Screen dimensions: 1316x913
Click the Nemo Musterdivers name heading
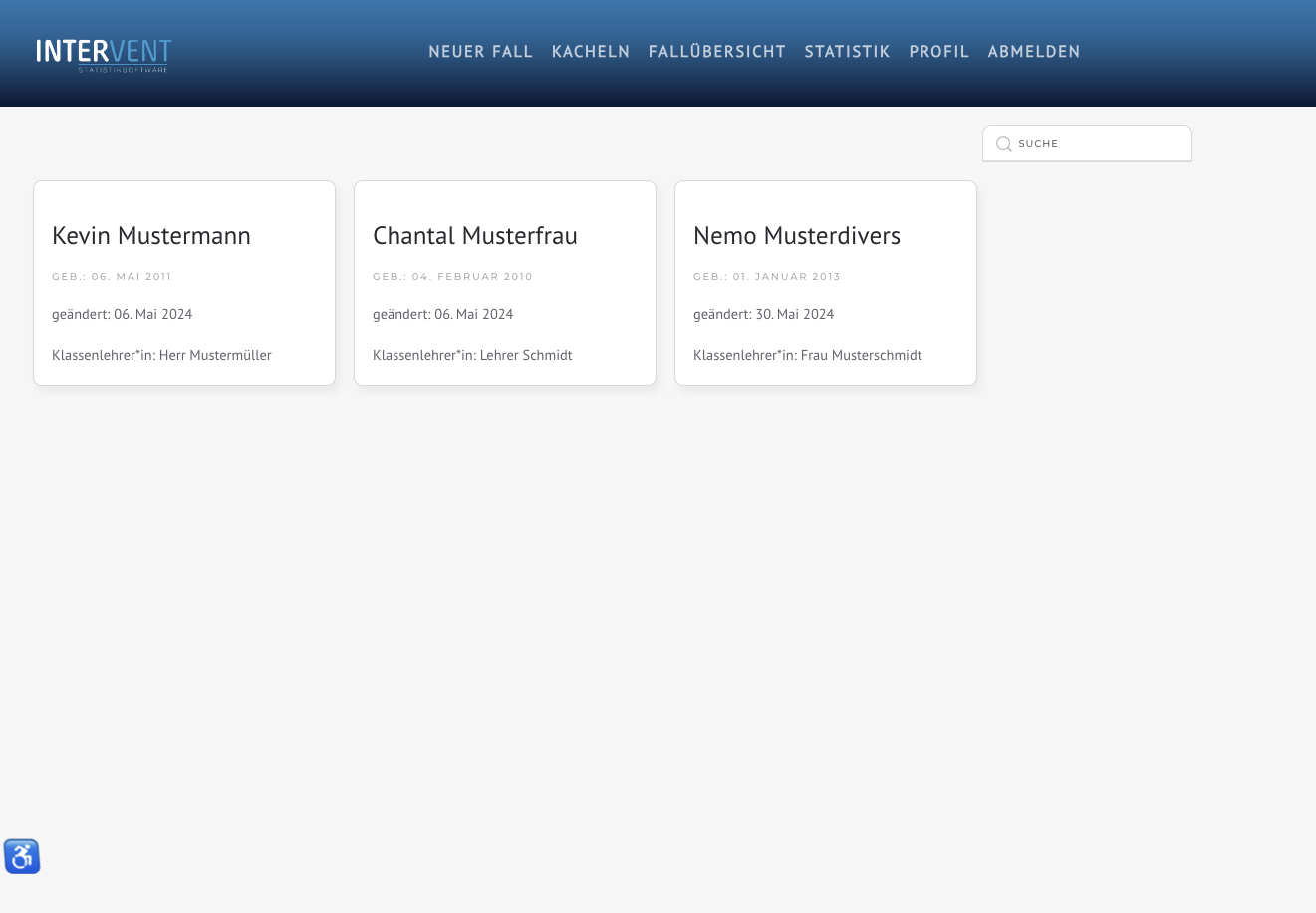(796, 236)
